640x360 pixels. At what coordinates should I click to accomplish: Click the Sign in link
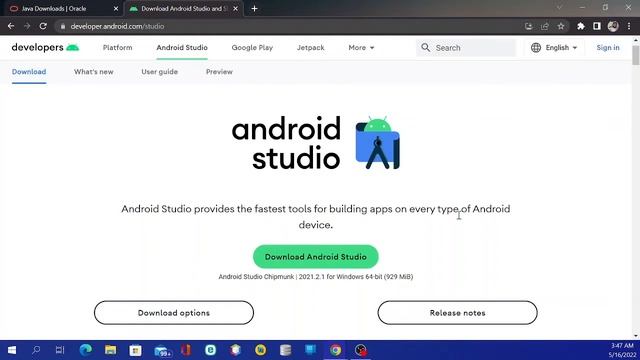tap(608, 47)
